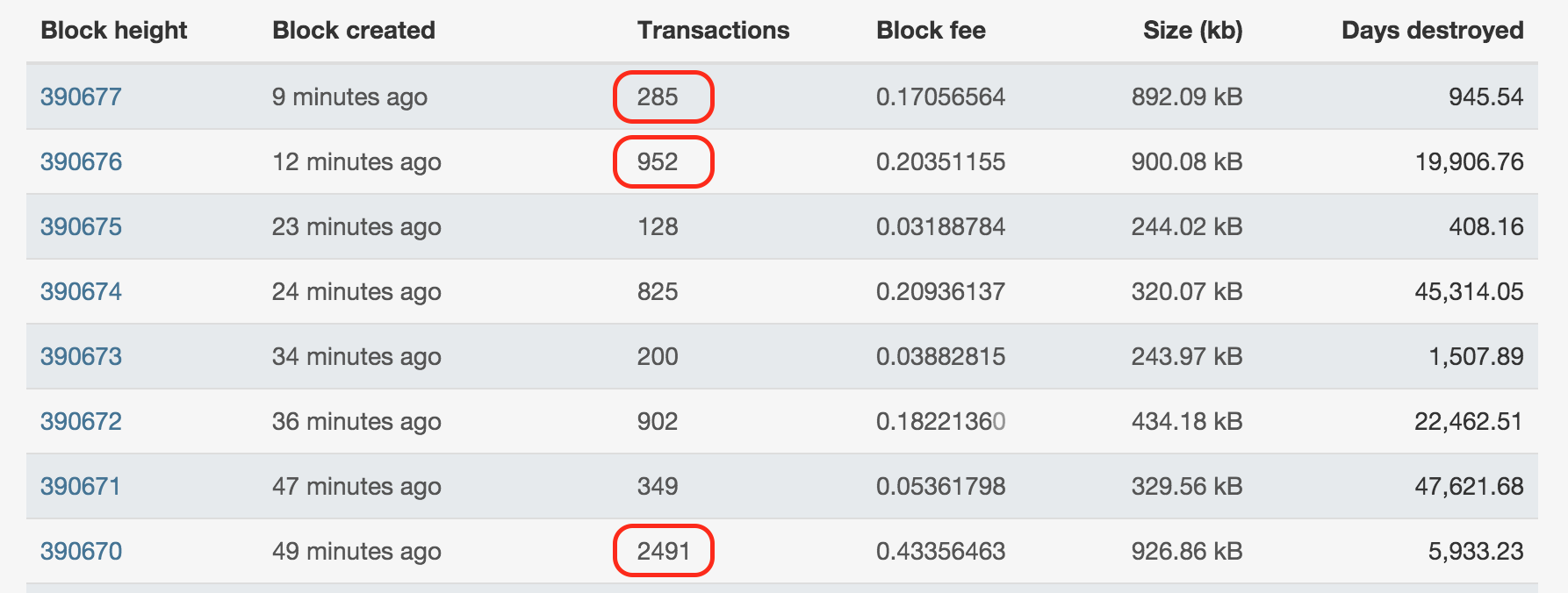1568x593 pixels.
Task: Open block 390670 link
Action: [81, 551]
